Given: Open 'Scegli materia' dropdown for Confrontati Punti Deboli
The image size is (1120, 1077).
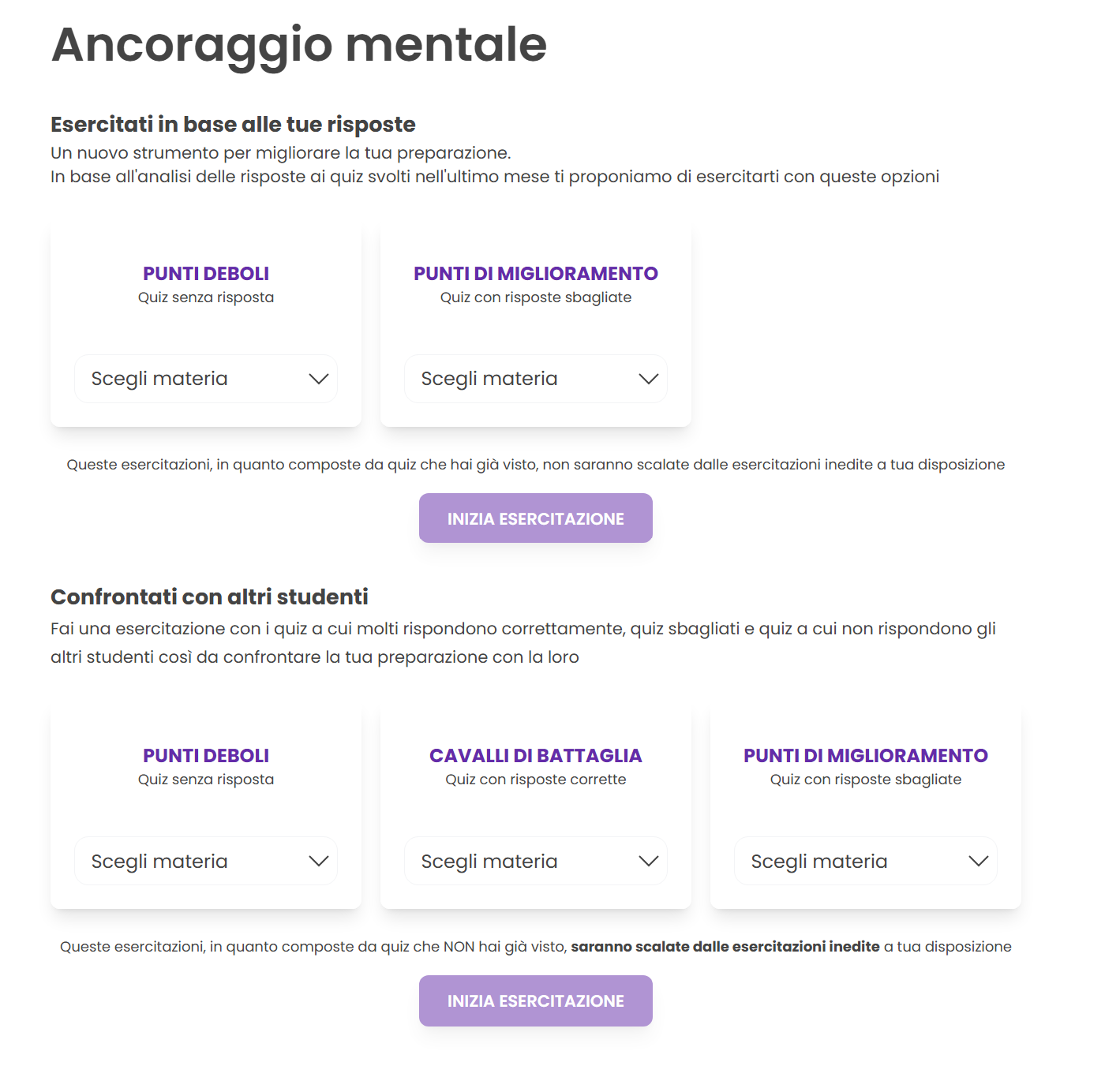Looking at the screenshot, I should (x=189, y=862).
